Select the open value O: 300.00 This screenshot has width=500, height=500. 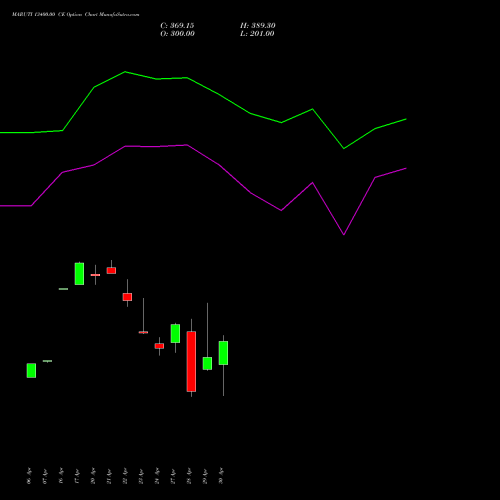(178, 34)
